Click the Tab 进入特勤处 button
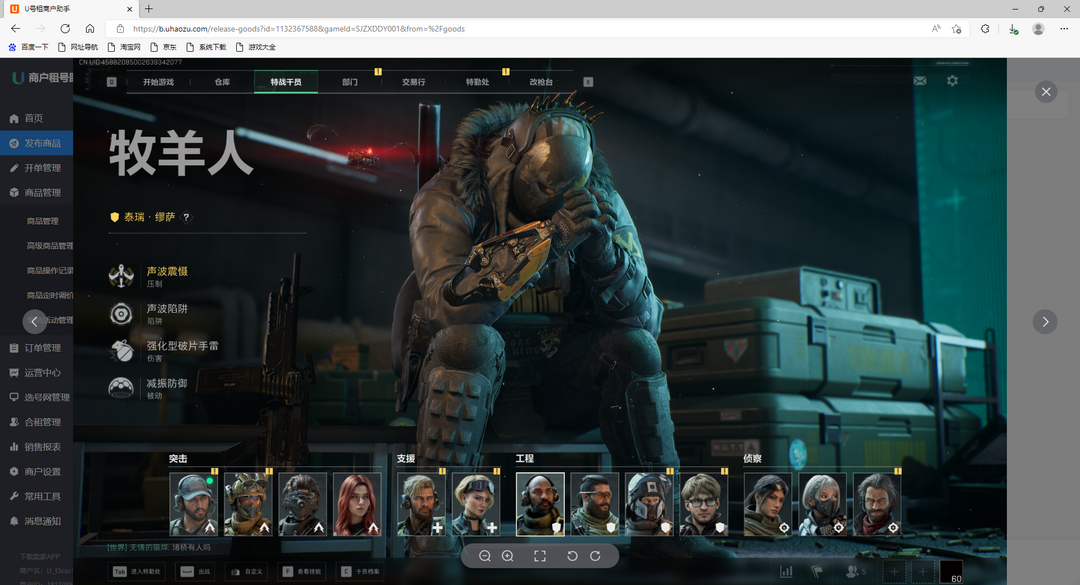 pos(136,571)
